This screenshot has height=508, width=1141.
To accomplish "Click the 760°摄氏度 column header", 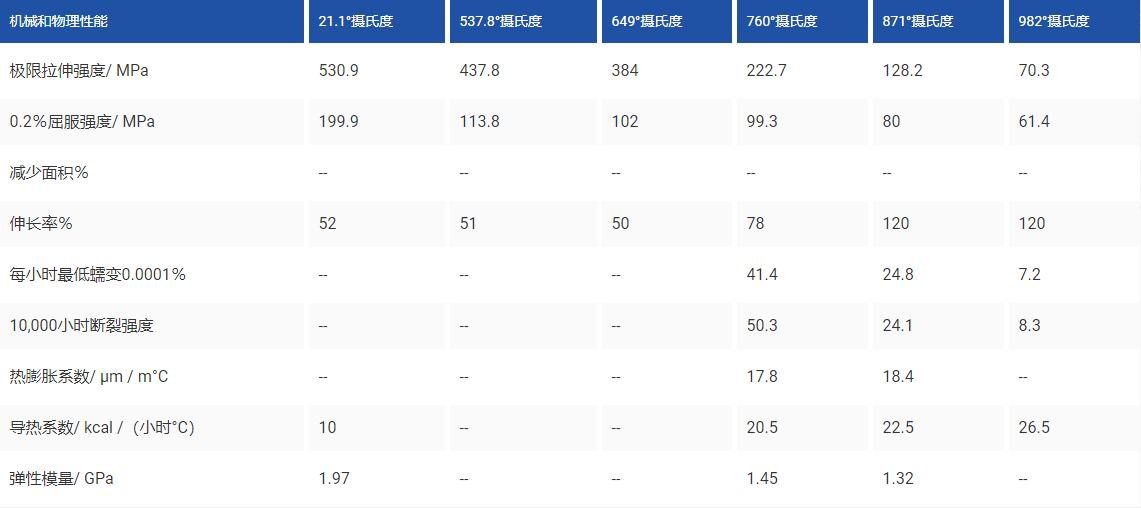I will (782, 21).
